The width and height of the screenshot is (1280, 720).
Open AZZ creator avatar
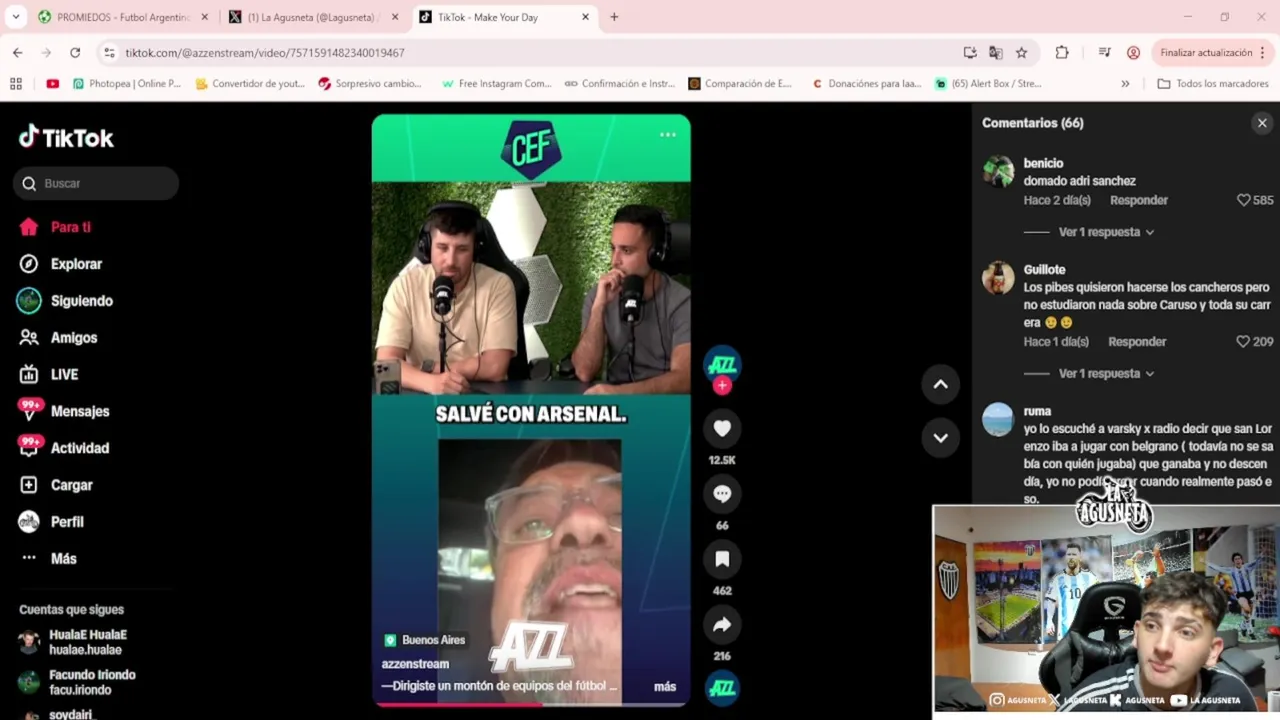click(x=722, y=365)
